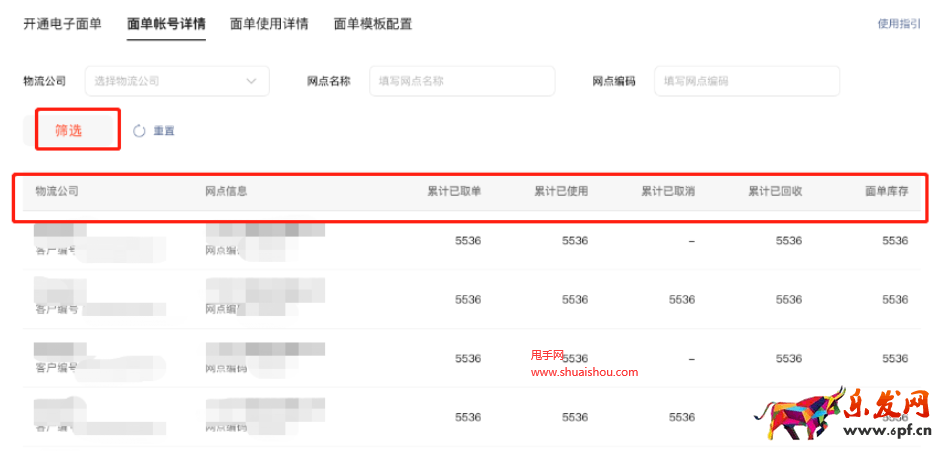Select the 面单帐号详情 tab
Viewport: 942px width, 451px height.
[x=166, y=24]
